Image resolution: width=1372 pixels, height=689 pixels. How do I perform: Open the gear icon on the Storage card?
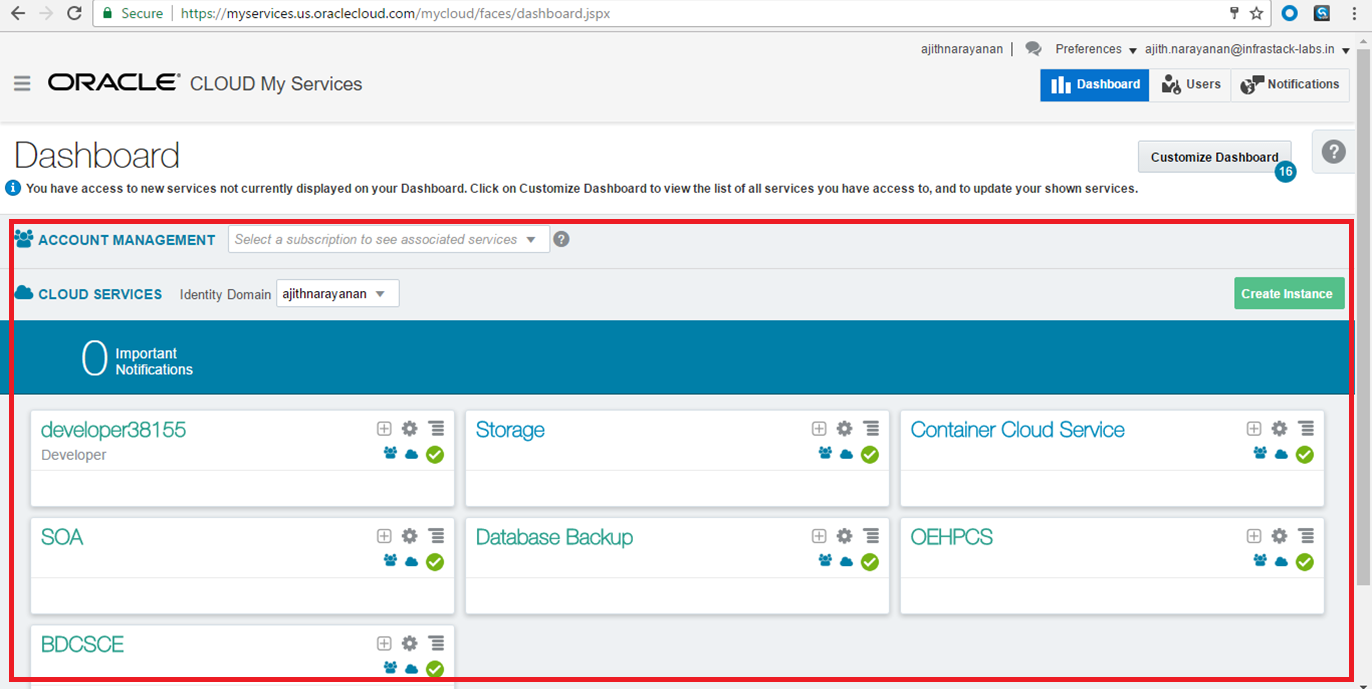click(844, 428)
